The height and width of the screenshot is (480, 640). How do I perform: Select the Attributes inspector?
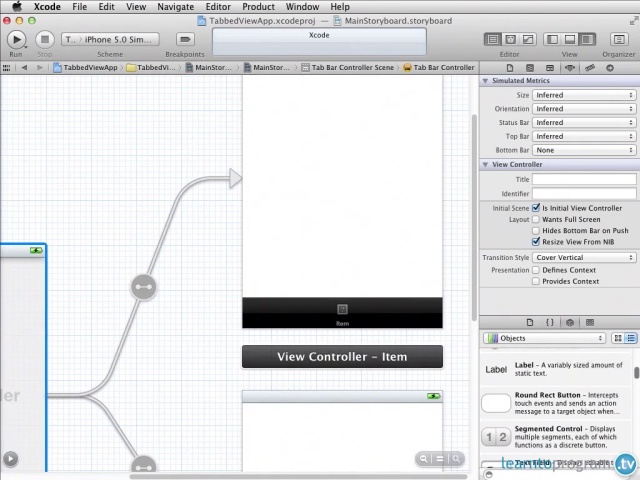pyautogui.click(x=570, y=68)
